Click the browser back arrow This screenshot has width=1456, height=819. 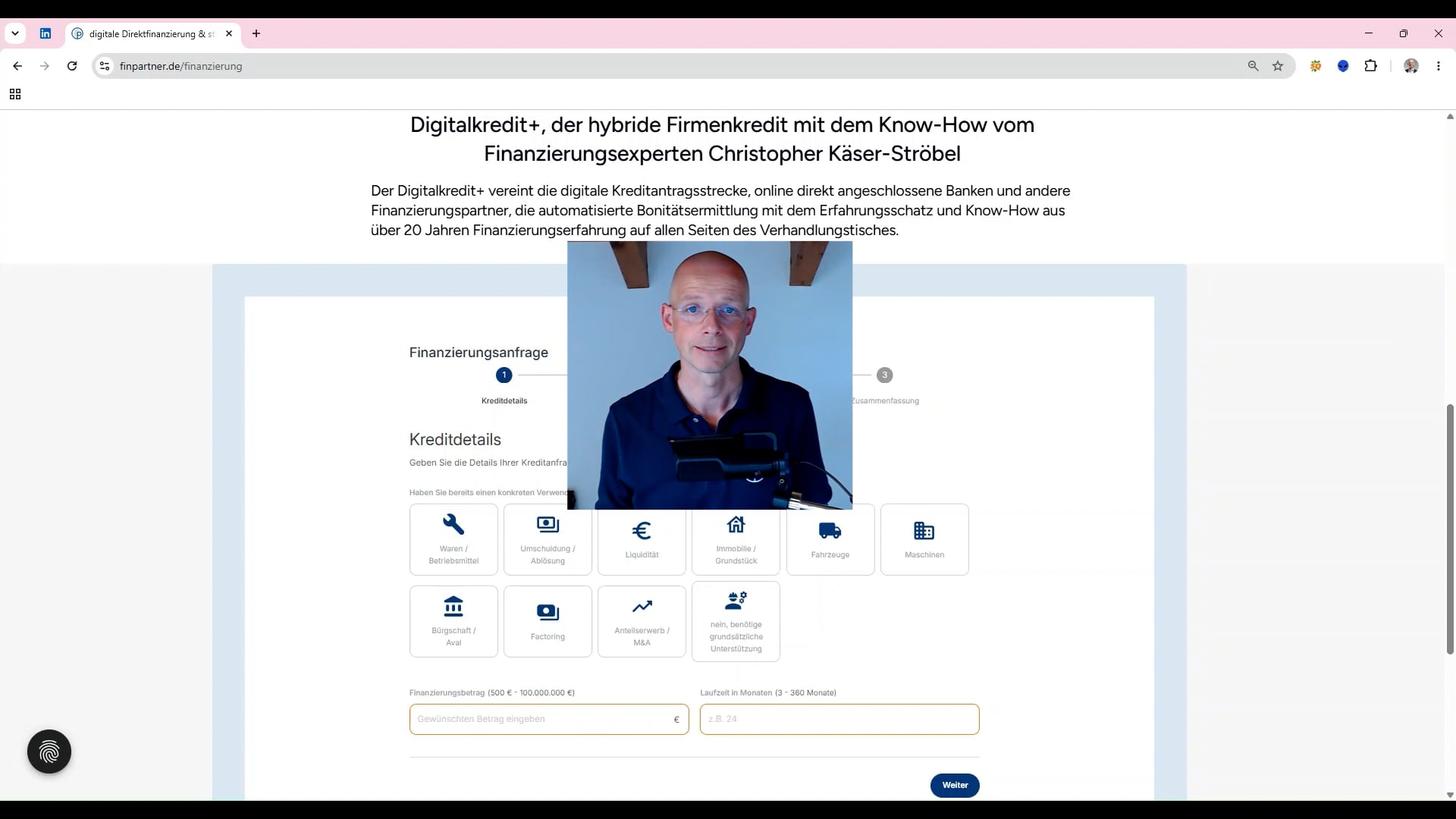click(x=17, y=66)
